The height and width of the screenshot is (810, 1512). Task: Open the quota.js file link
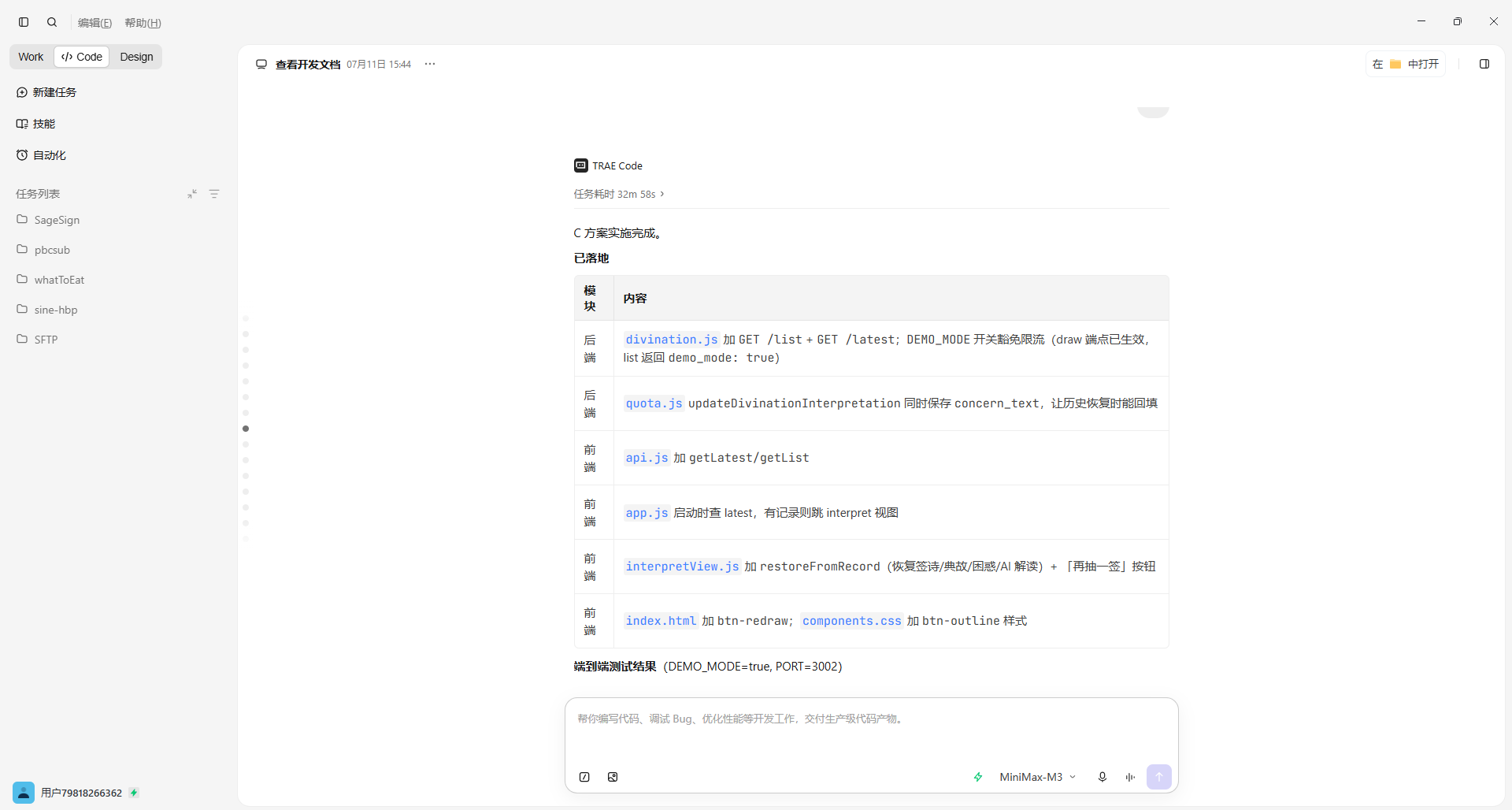click(x=654, y=403)
